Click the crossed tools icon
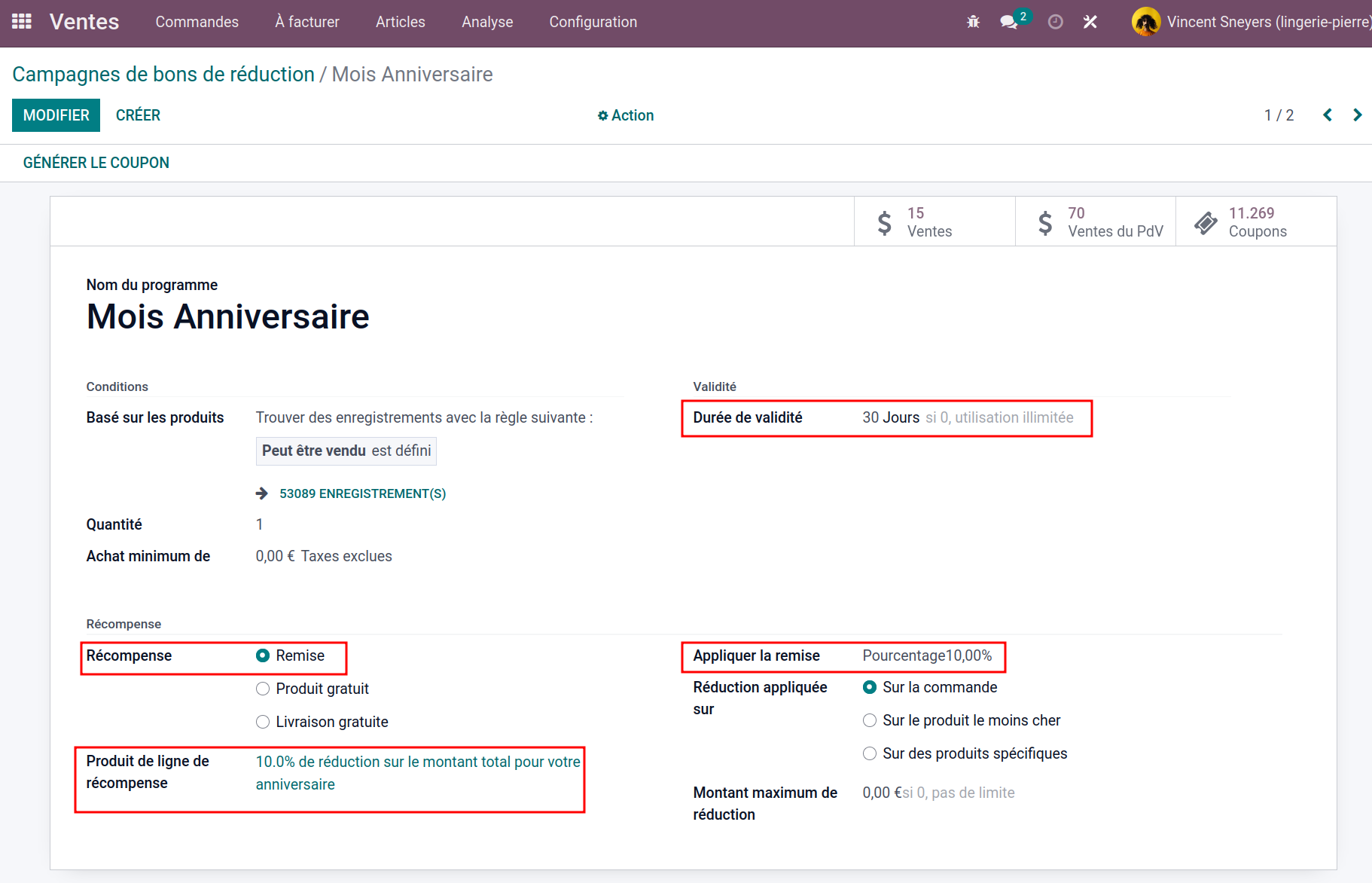Viewport: 1372px width, 883px height. (x=1090, y=22)
